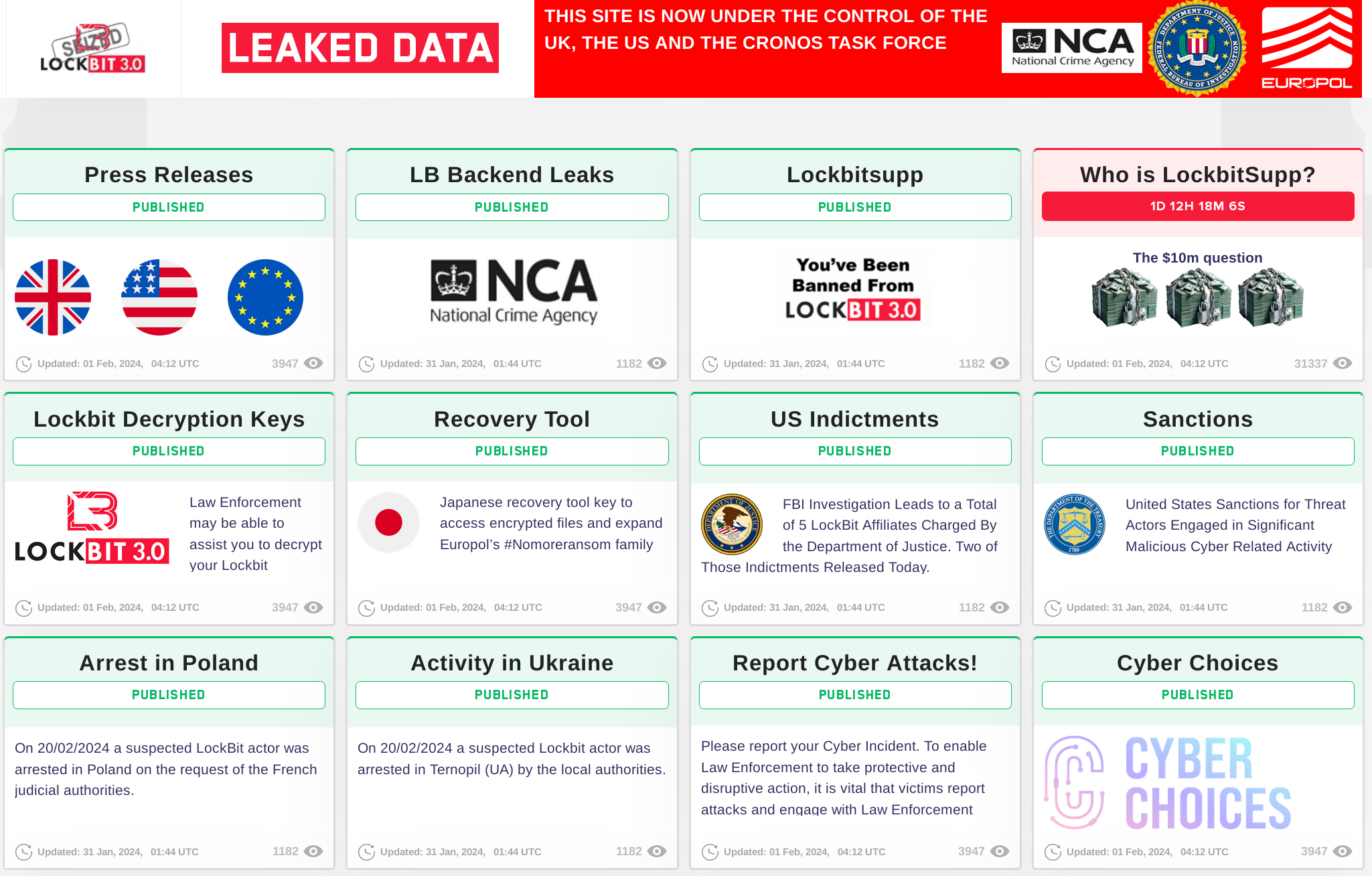Open the Activity in Ukraine tile header
The height and width of the screenshot is (876, 1372).
coord(511,662)
